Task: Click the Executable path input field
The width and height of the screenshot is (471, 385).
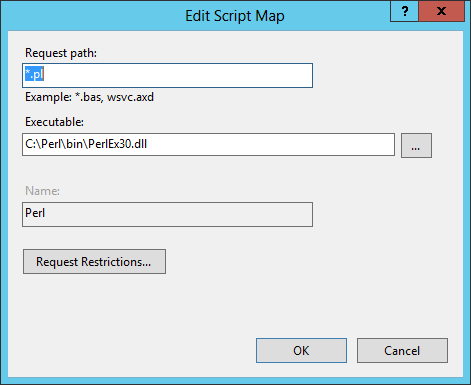Action: pos(208,145)
